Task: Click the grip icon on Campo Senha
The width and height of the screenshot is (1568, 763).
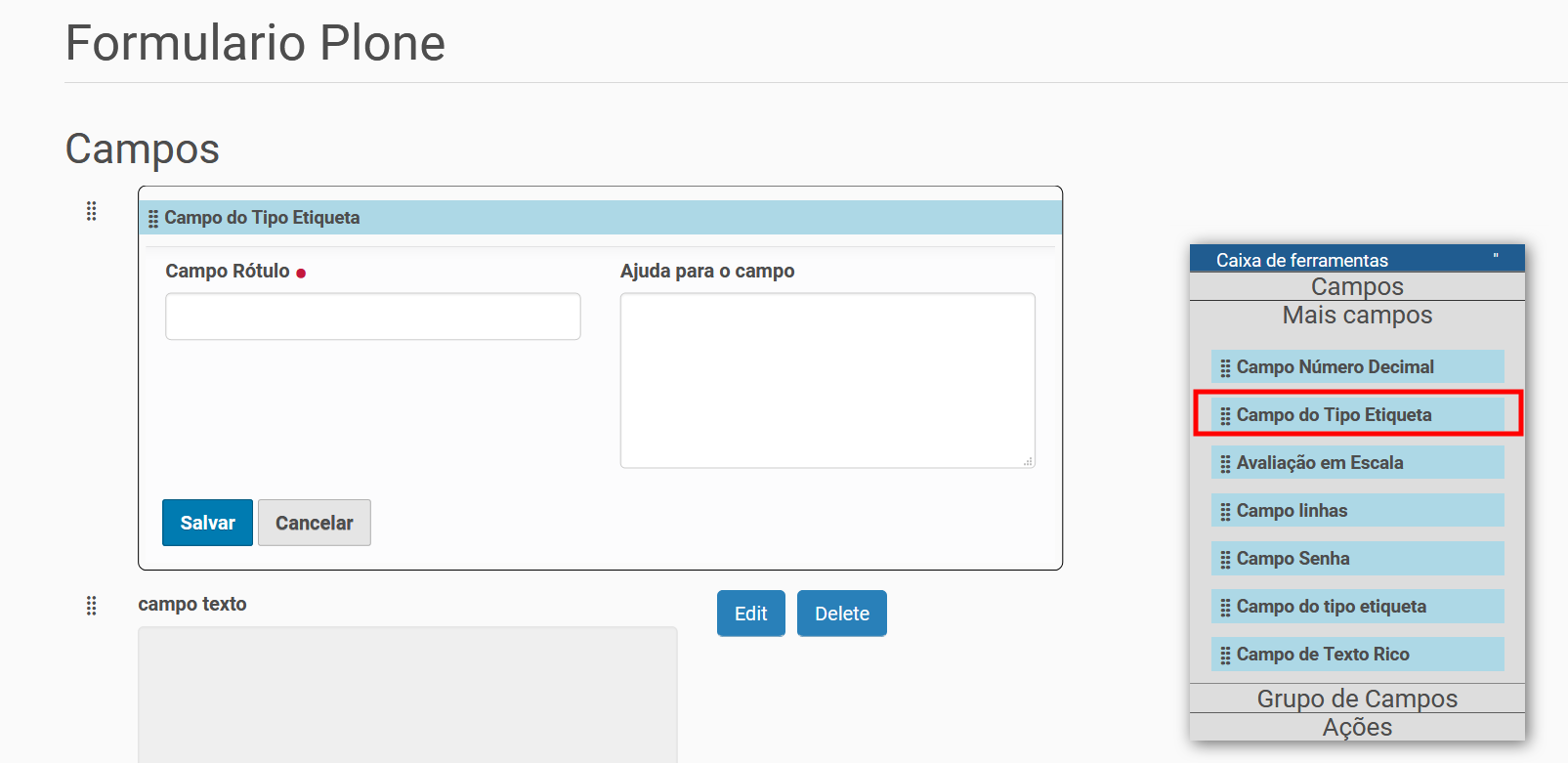Action: [1225, 560]
